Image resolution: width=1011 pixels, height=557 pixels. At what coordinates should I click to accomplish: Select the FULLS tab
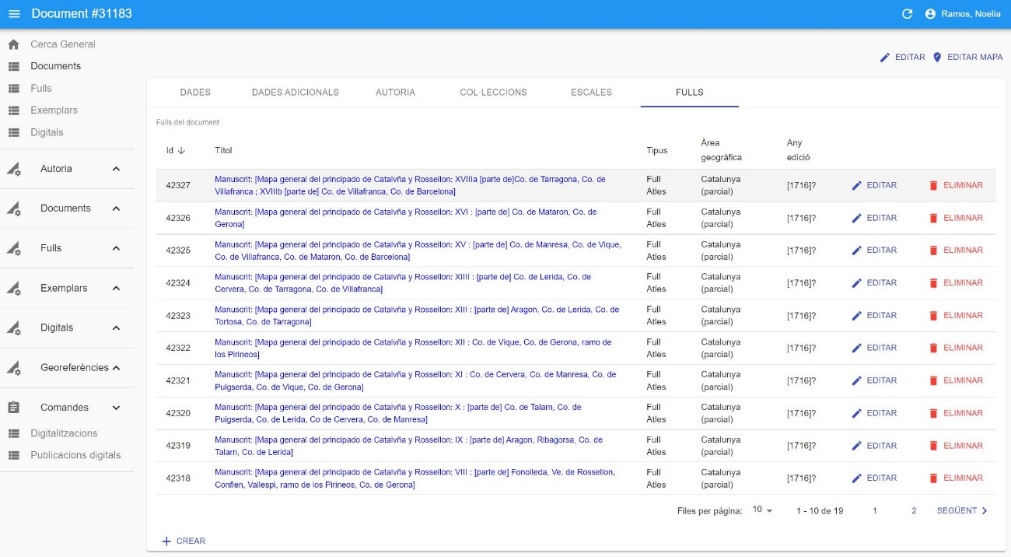click(x=689, y=92)
